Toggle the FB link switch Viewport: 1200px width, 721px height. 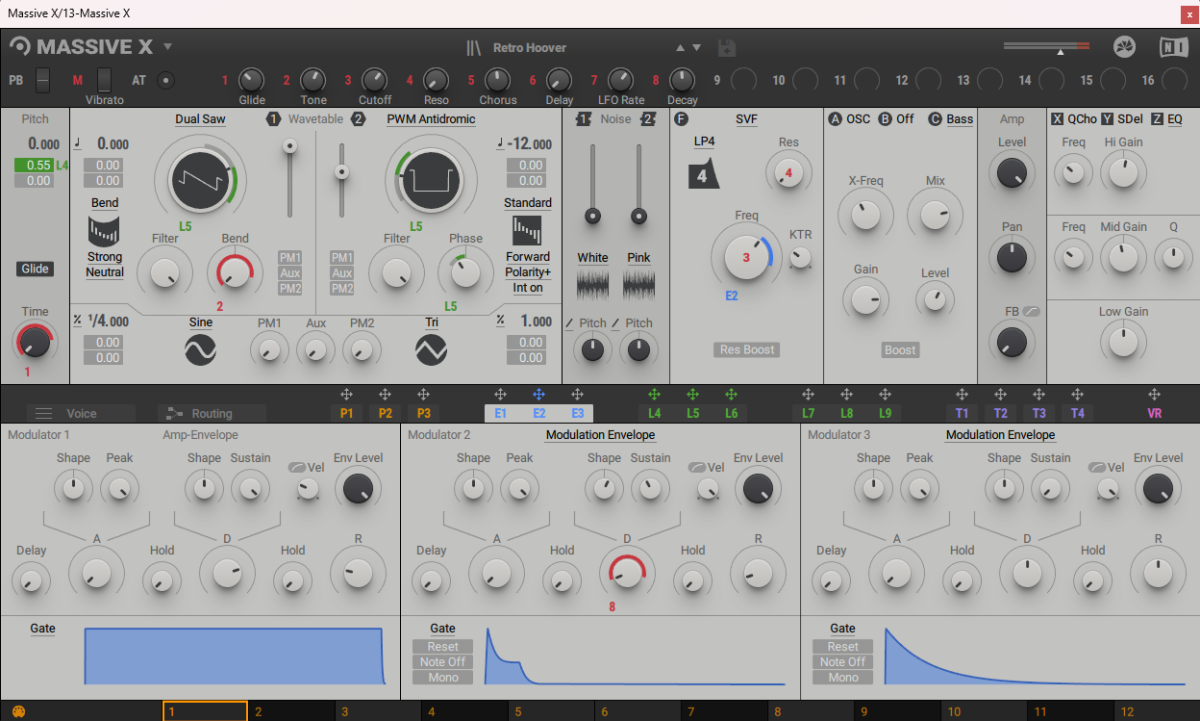click(x=1031, y=312)
